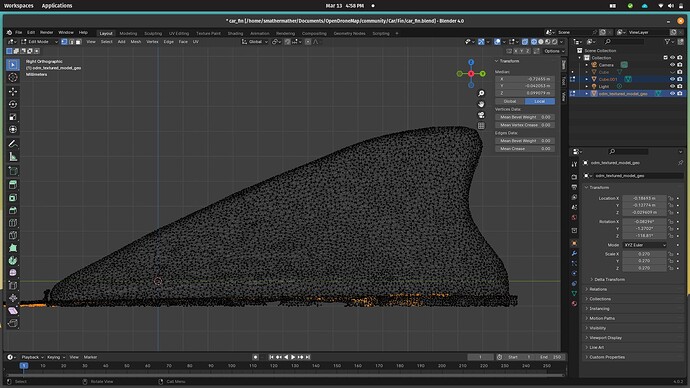This screenshot has width=690, height=388.
Task: Enable face select mode
Action: click(78, 42)
